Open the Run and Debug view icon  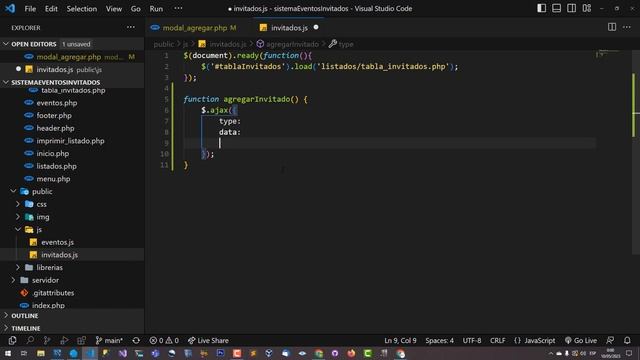[x=64, y=340]
